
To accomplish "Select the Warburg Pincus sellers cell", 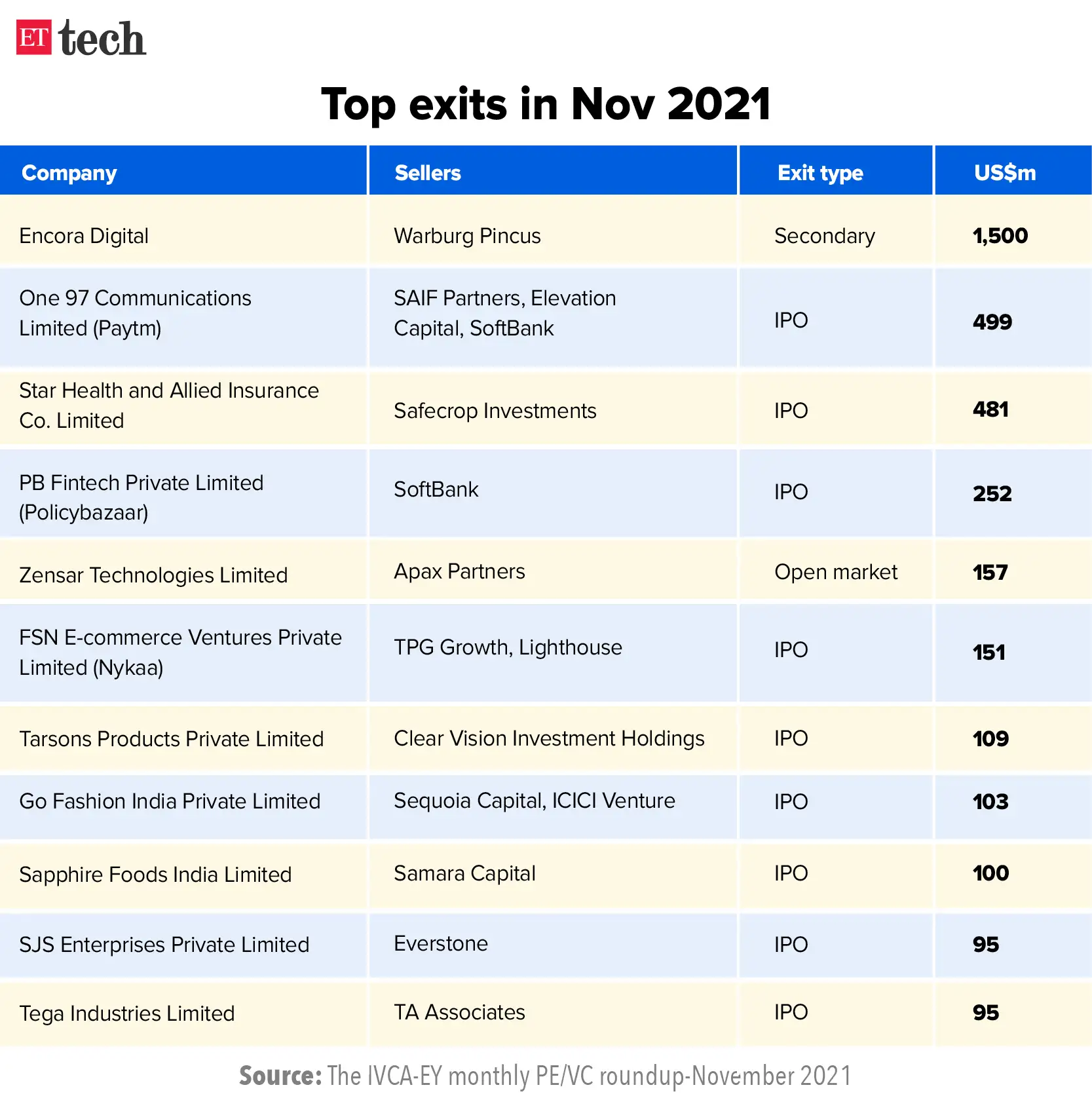I will pos(553,235).
